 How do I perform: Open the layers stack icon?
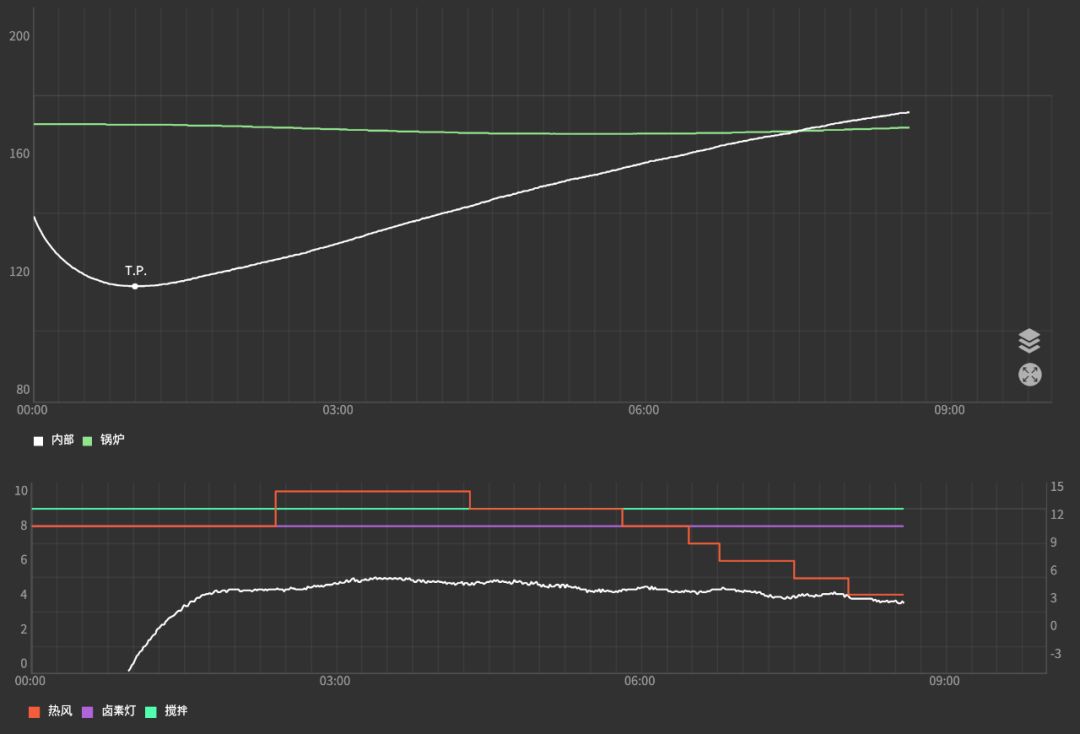point(1029,341)
